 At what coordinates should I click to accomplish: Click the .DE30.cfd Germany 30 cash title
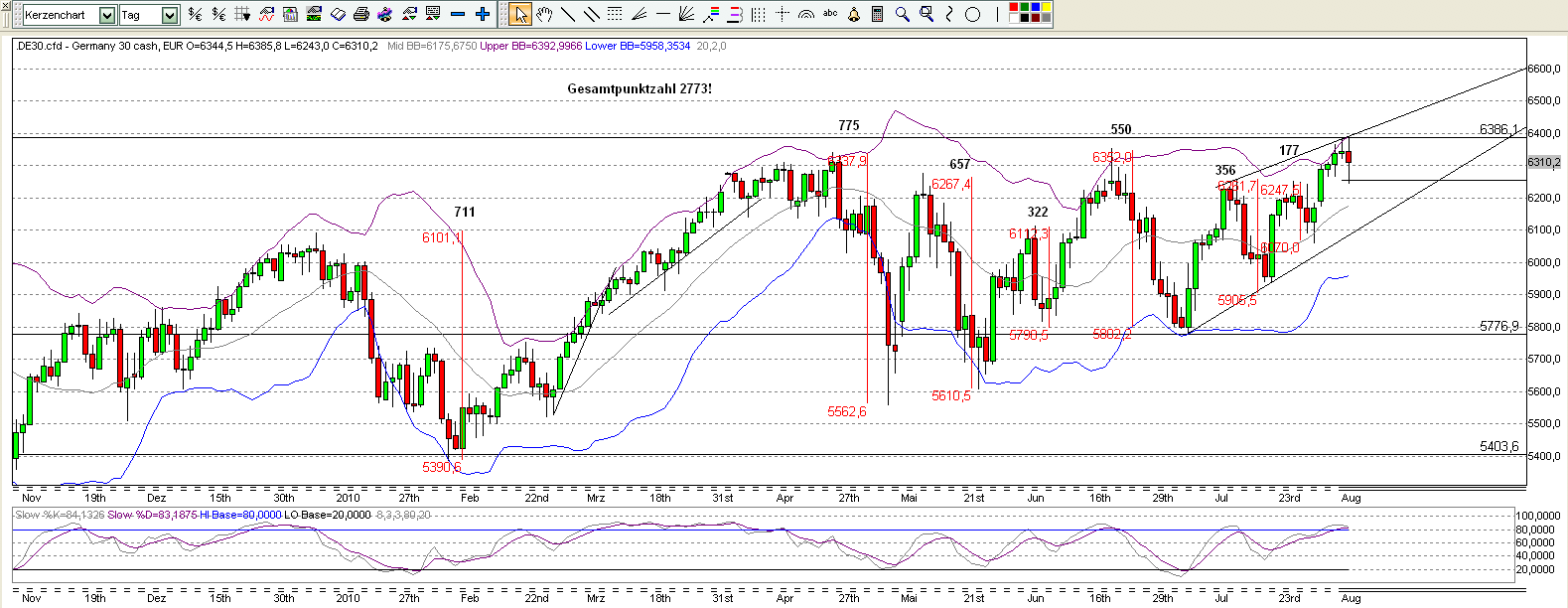(x=86, y=46)
